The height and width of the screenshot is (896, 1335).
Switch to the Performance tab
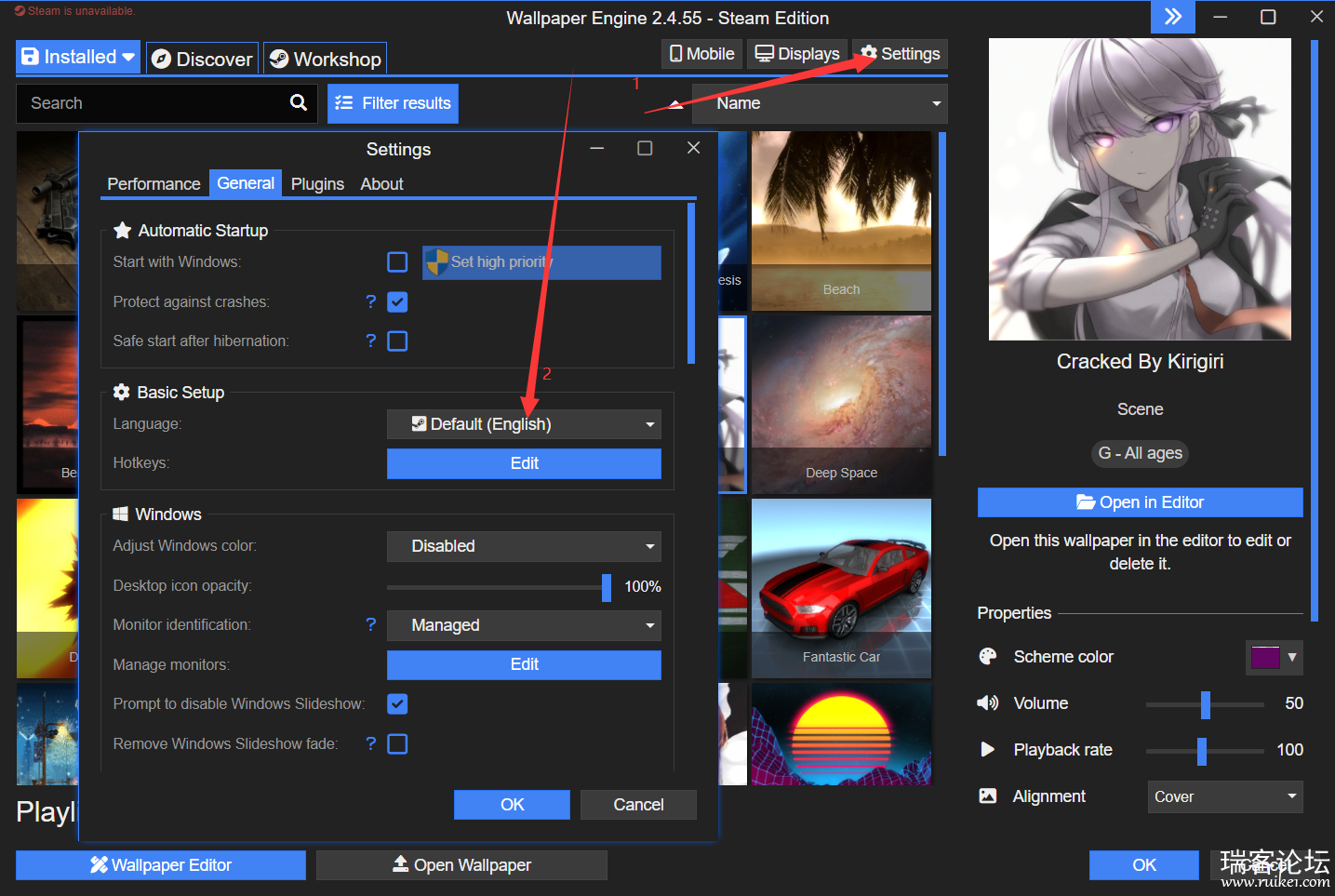tap(154, 183)
